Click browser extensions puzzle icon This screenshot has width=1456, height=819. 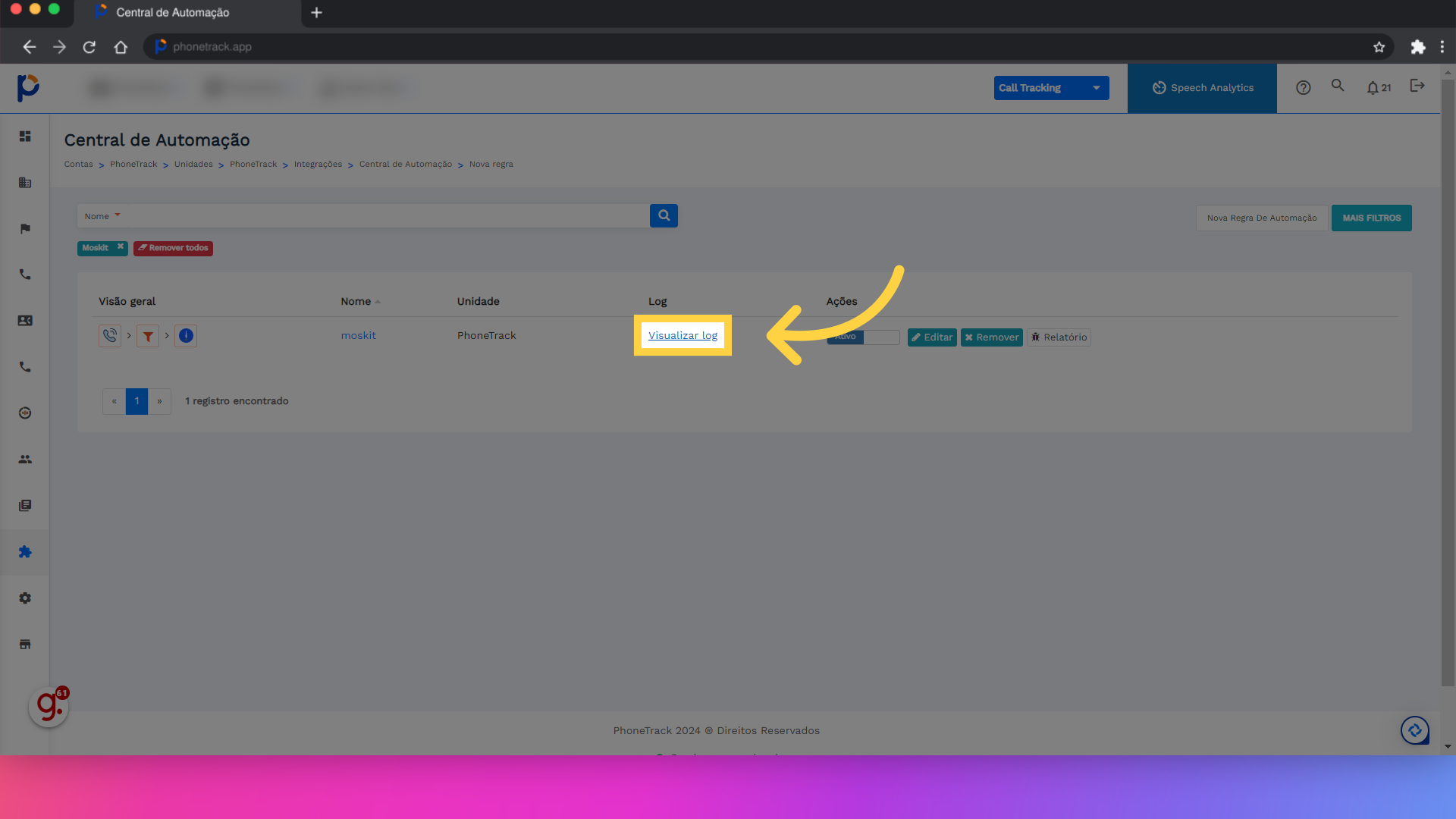click(x=1418, y=47)
